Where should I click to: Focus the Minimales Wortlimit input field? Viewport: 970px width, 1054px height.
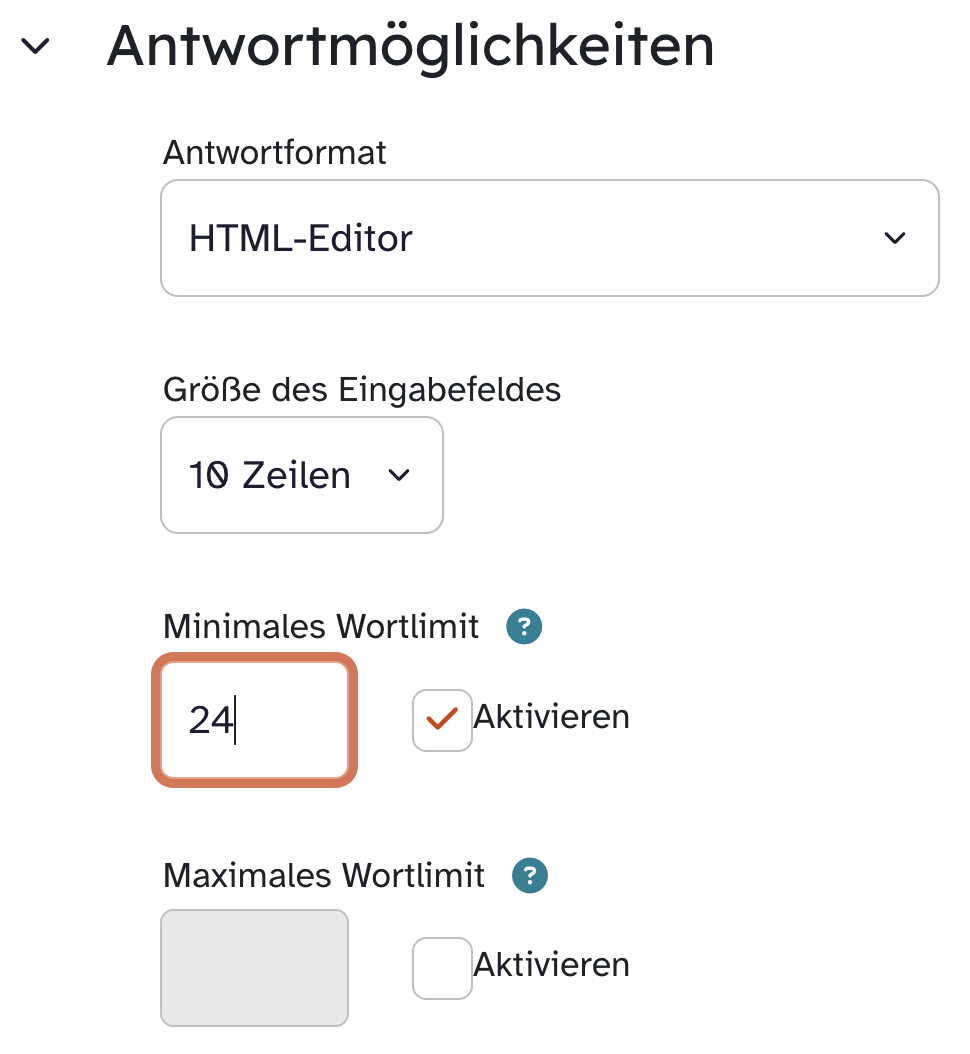point(254,719)
